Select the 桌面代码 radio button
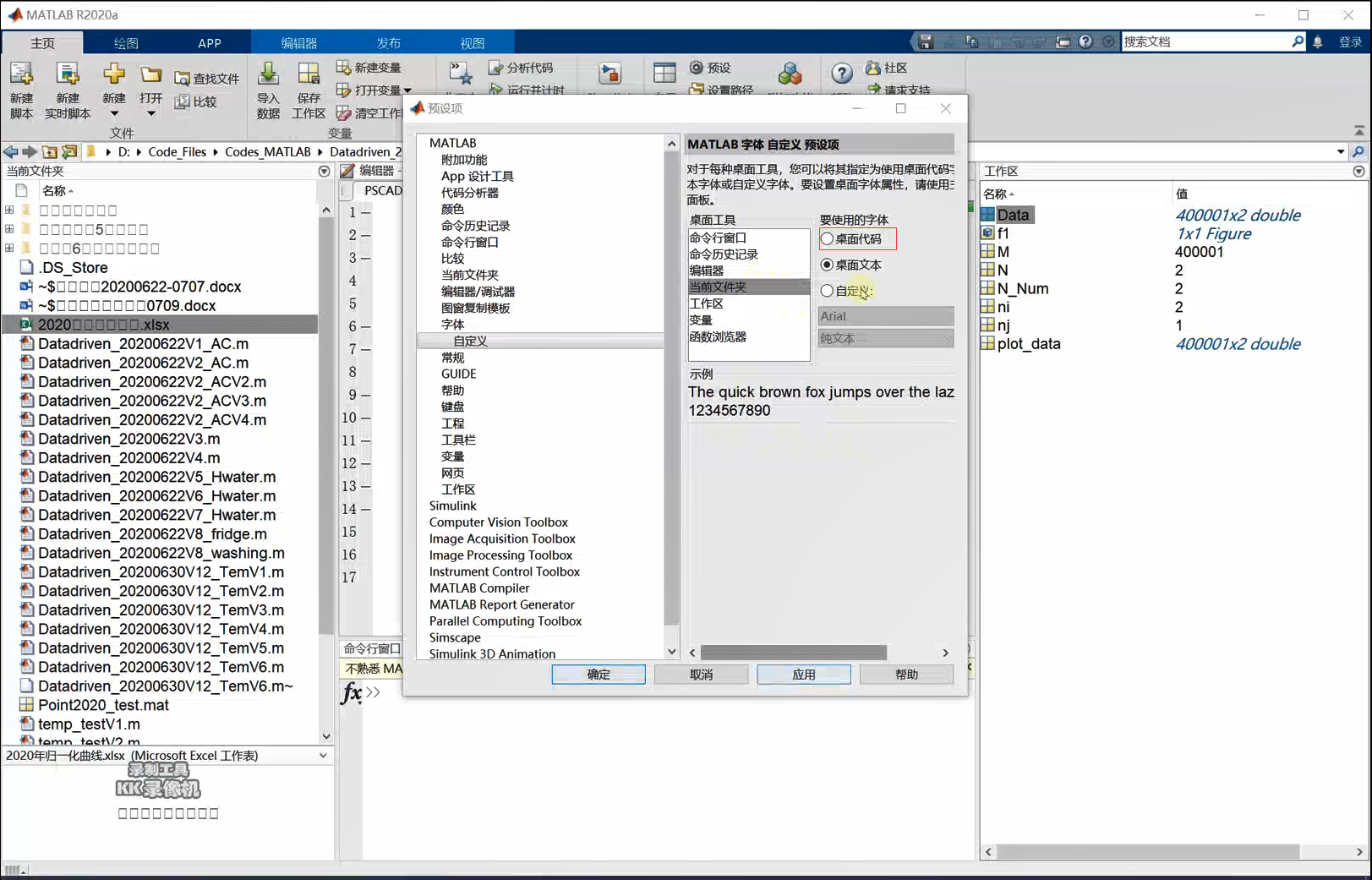 826,238
